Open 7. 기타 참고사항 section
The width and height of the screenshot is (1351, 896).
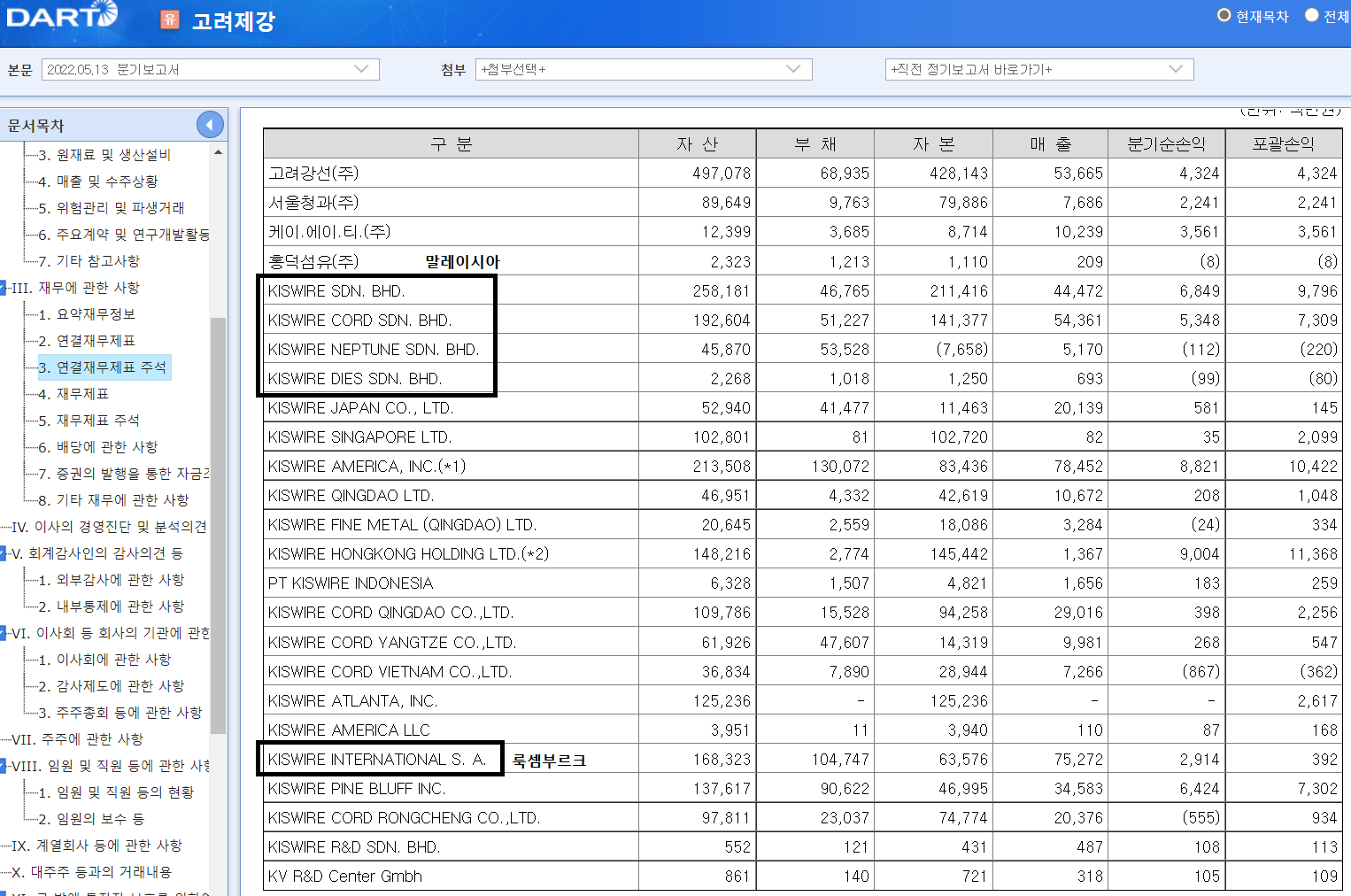pyautogui.click(x=89, y=261)
